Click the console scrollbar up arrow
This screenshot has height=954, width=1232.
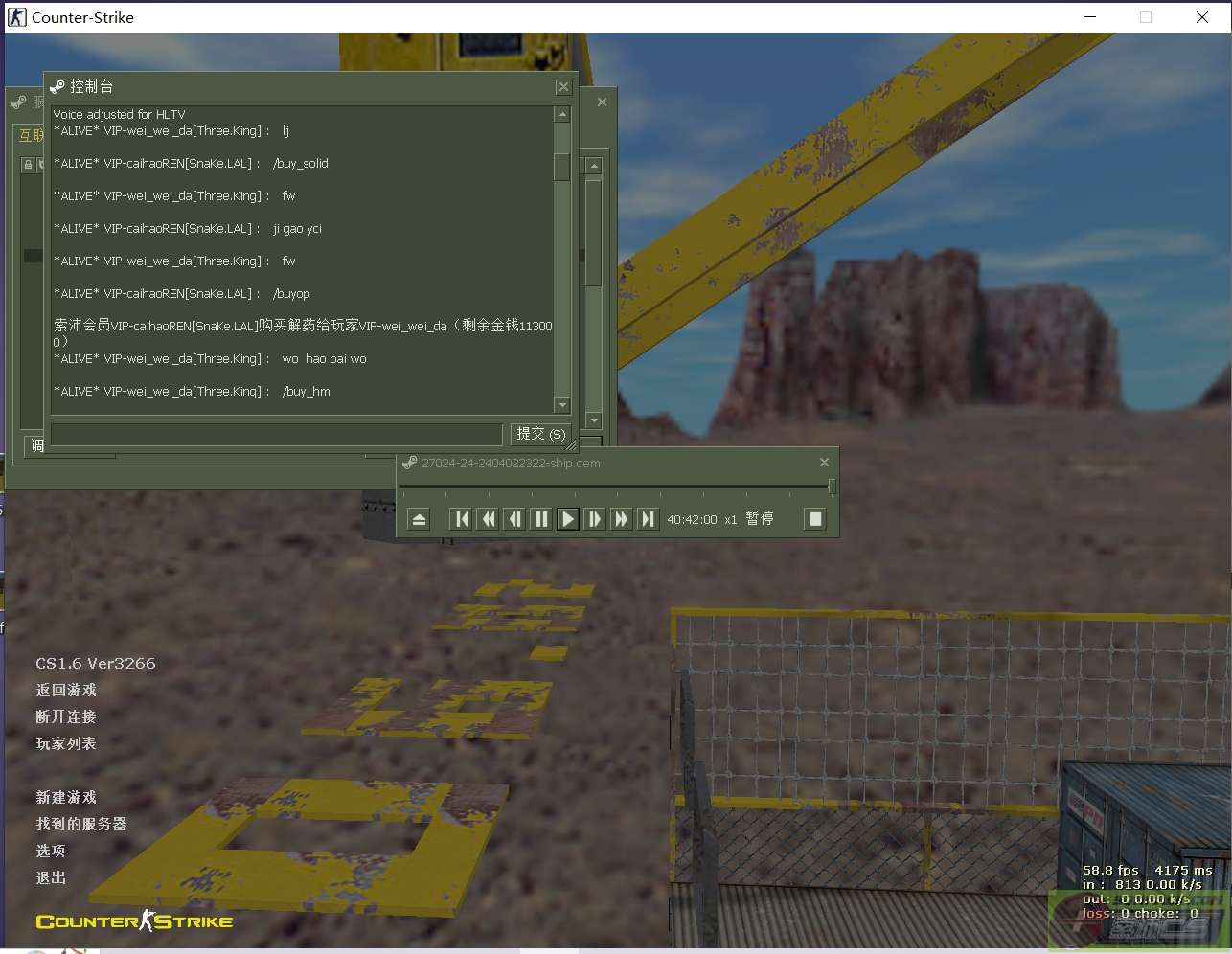pyautogui.click(x=562, y=115)
